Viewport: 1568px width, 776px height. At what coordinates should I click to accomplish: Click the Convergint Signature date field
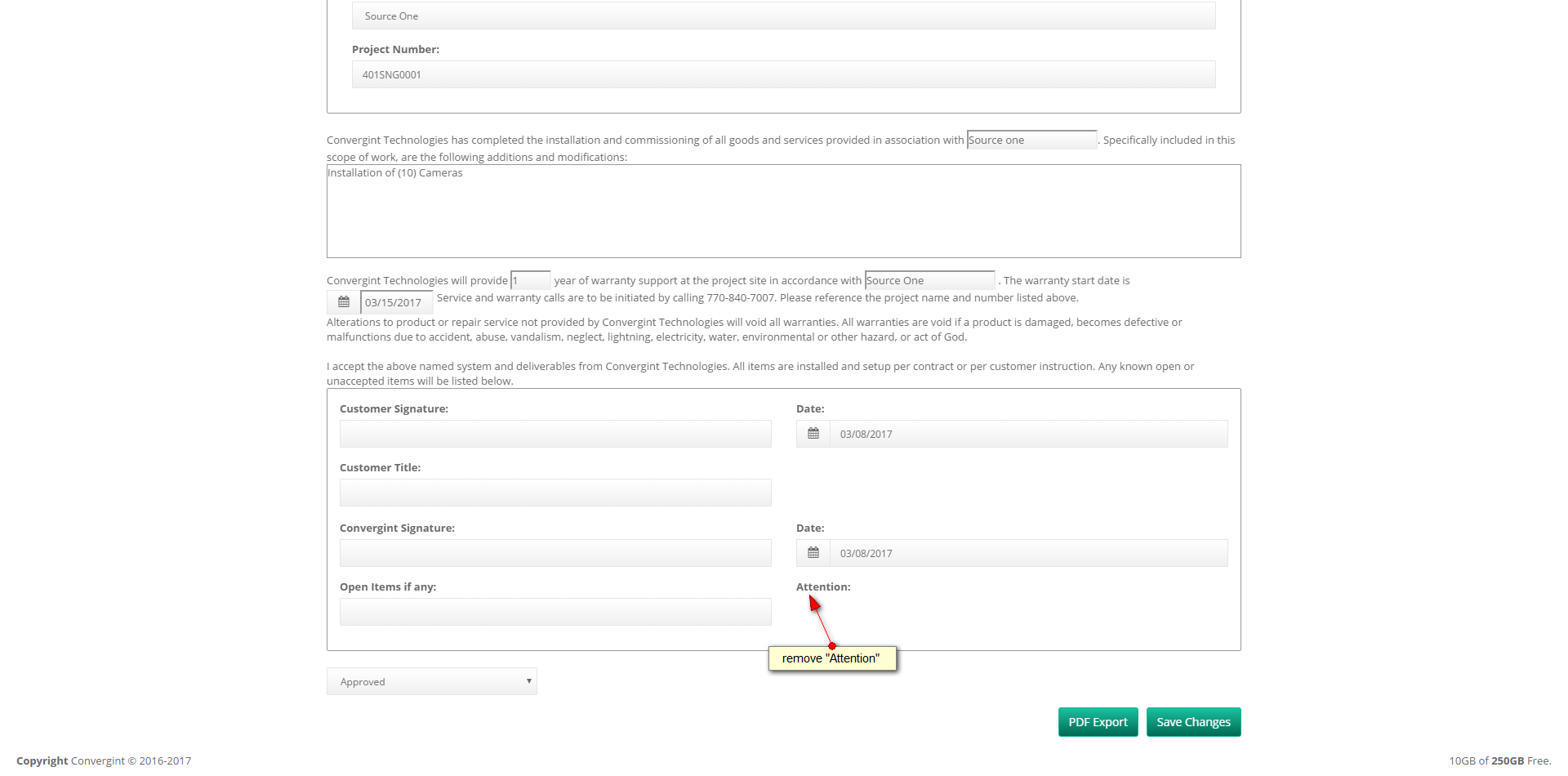[1028, 553]
